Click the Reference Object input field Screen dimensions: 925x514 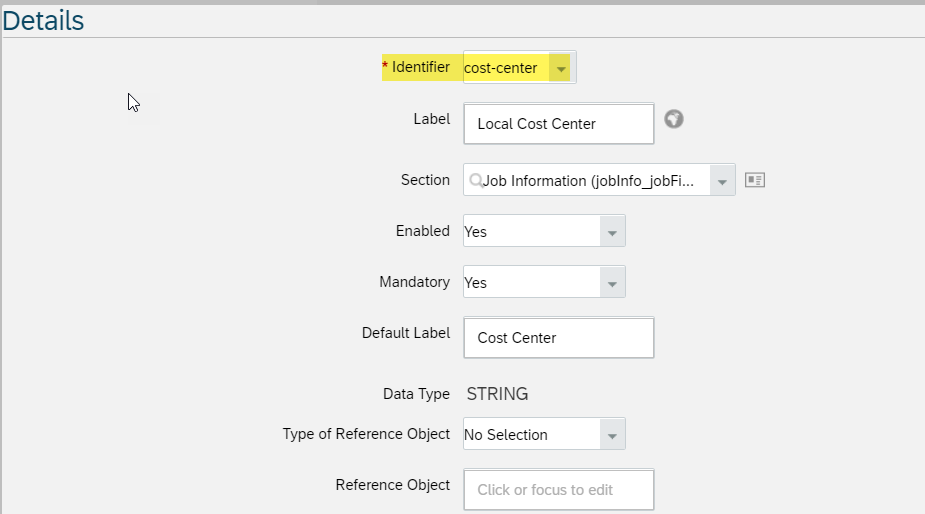click(559, 490)
